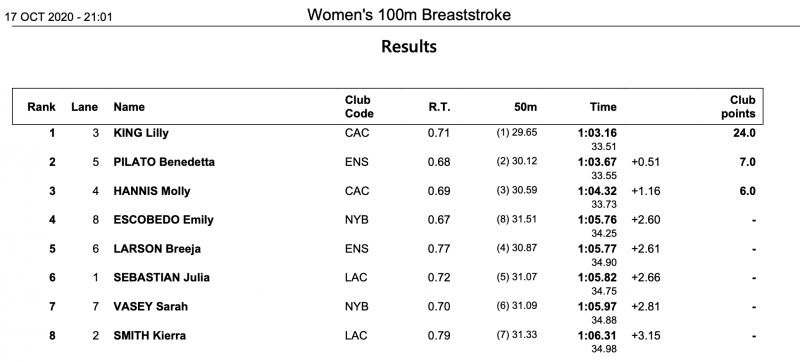Screen dimensions: 800x362
Task: Click the Women's 100m Breaststroke title
Action: [x=409, y=15]
